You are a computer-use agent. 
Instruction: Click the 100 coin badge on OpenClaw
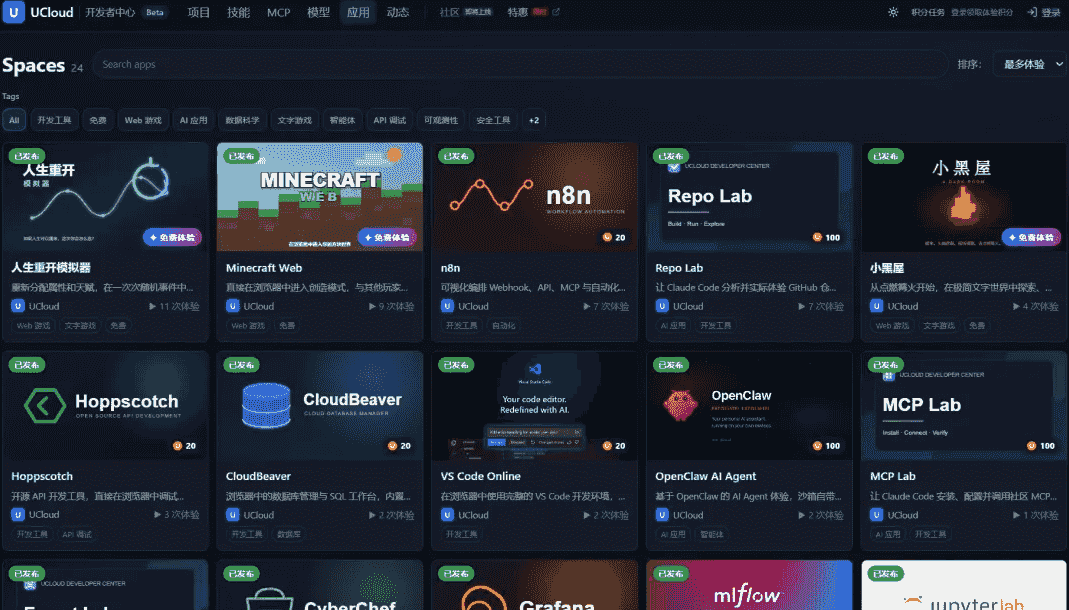tap(826, 446)
